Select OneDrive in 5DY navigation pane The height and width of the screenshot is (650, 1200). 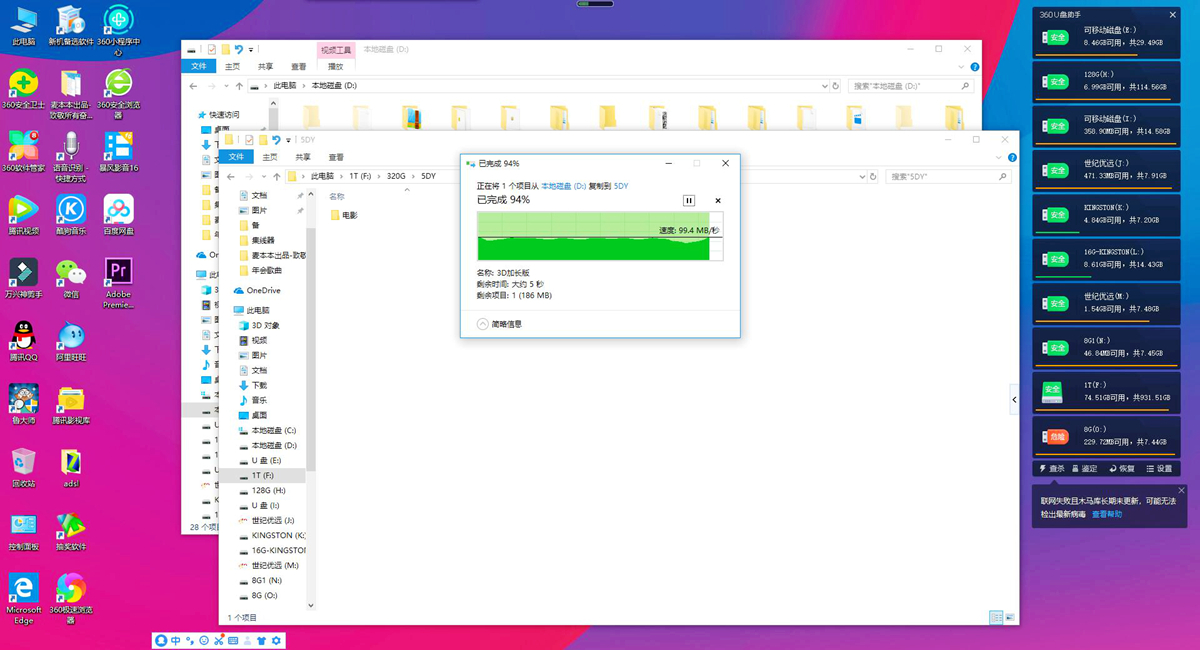pos(257,290)
